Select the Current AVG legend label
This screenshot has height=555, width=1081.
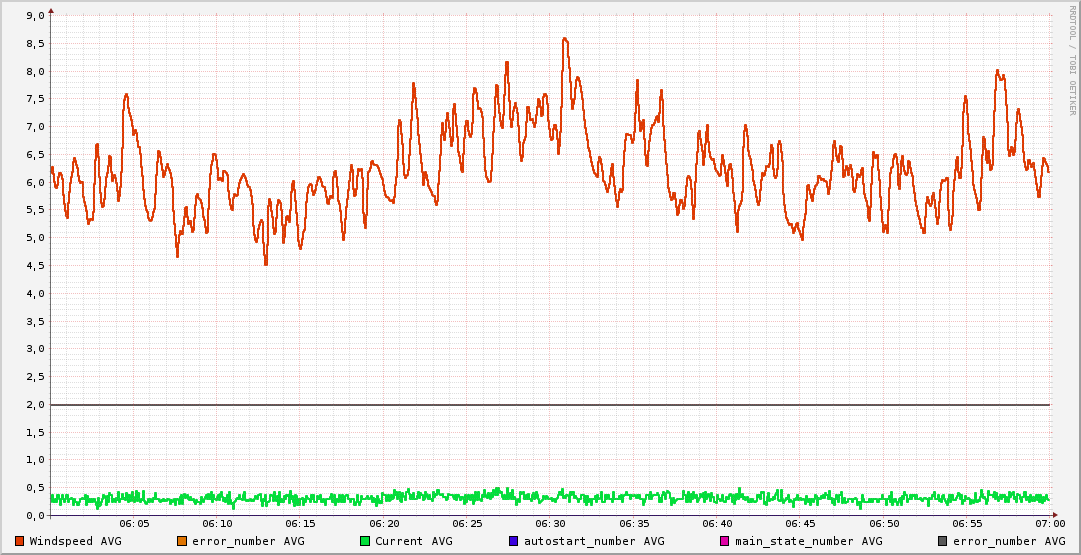(414, 541)
